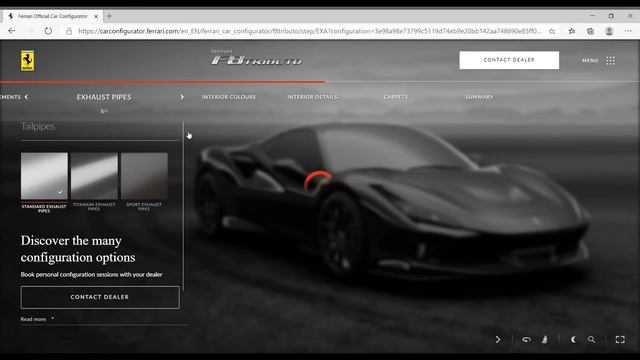The height and width of the screenshot is (360, 640).
Task: View site info lock icon
Action: point(69,31)
